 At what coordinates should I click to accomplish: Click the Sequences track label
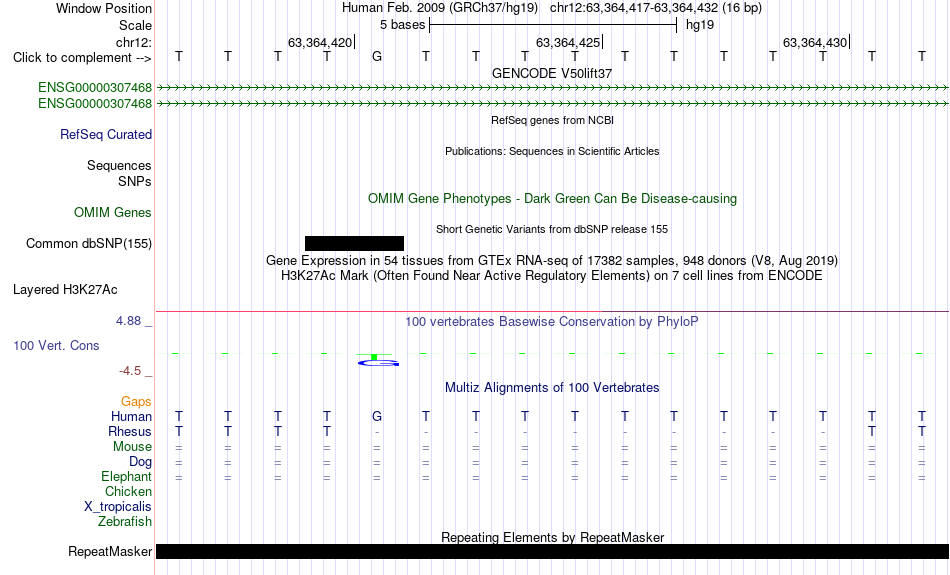(119, 165)
